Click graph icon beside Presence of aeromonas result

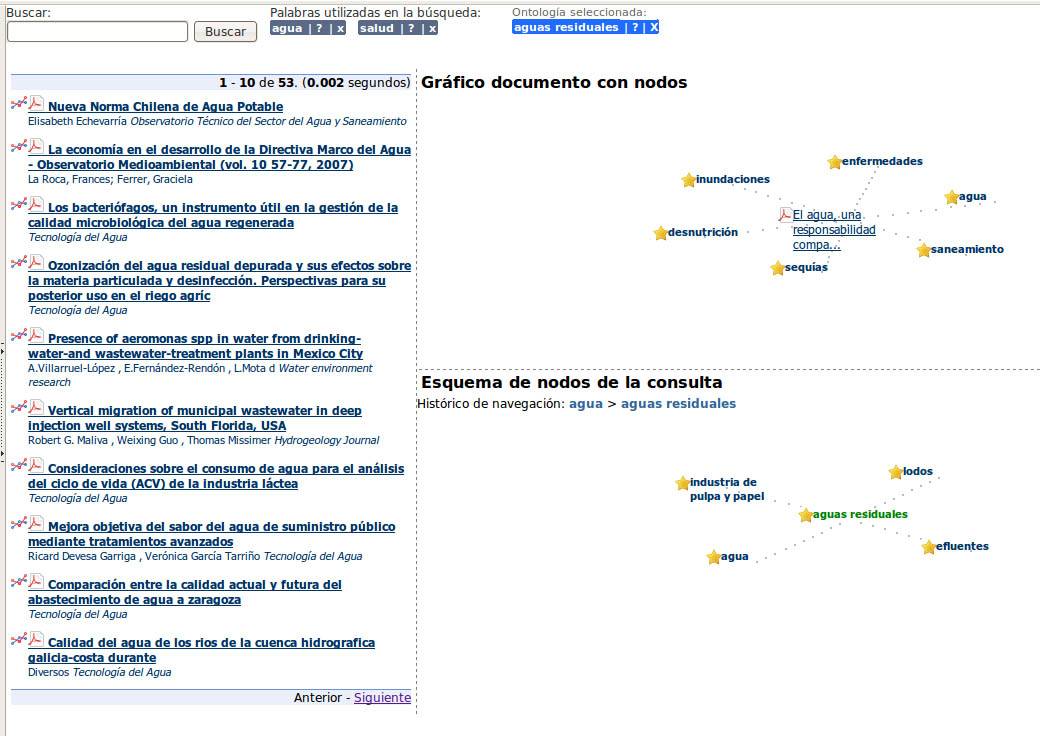tap(19, 336)
